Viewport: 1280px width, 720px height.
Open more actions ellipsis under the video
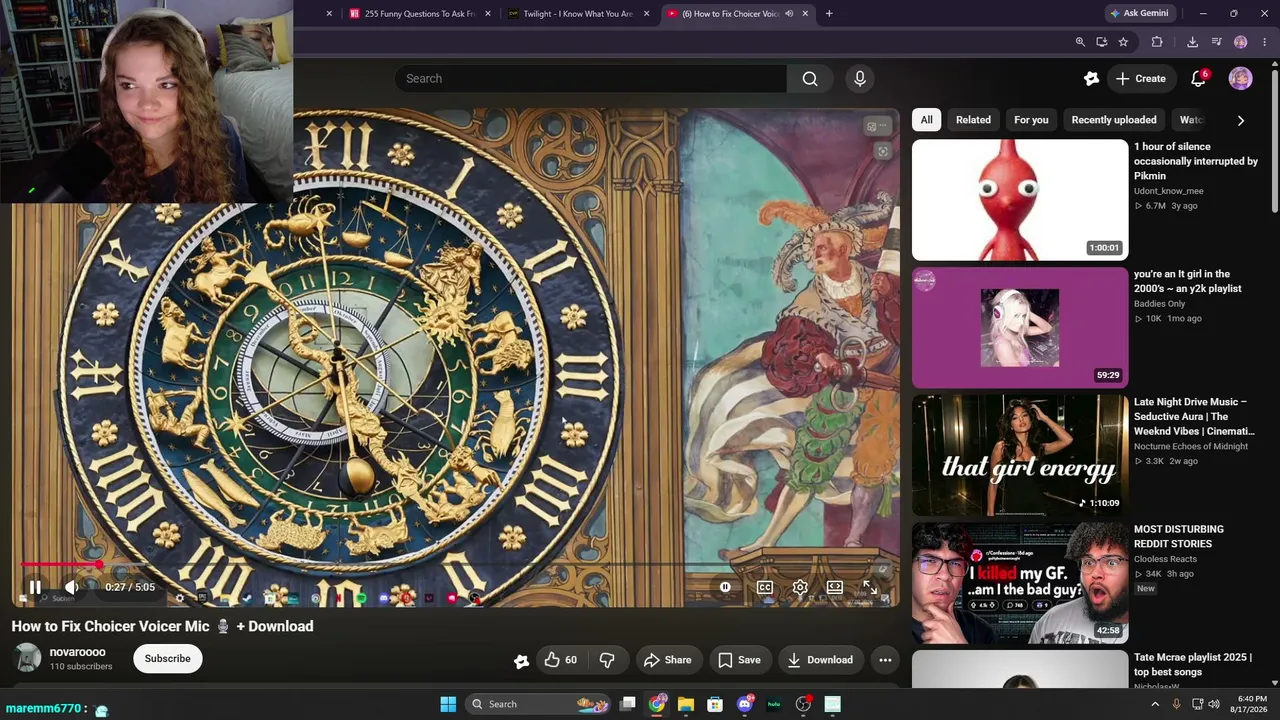[x=885, y=660]
